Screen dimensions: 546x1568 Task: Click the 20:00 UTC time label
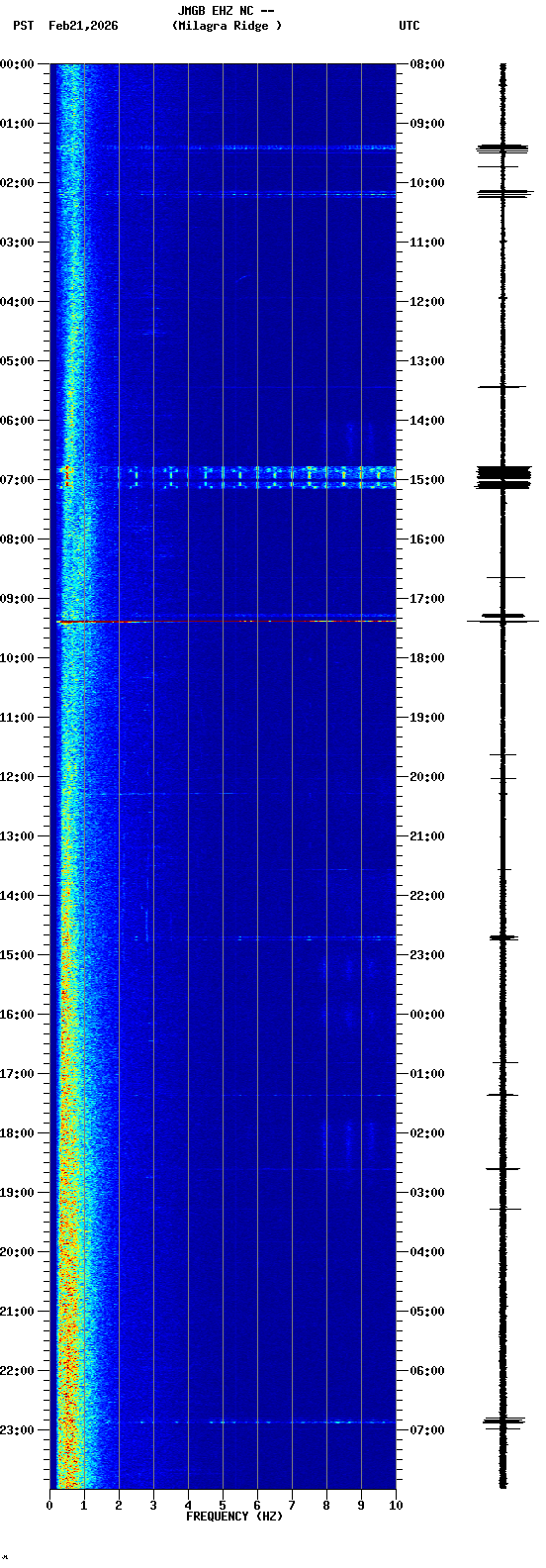427,777
